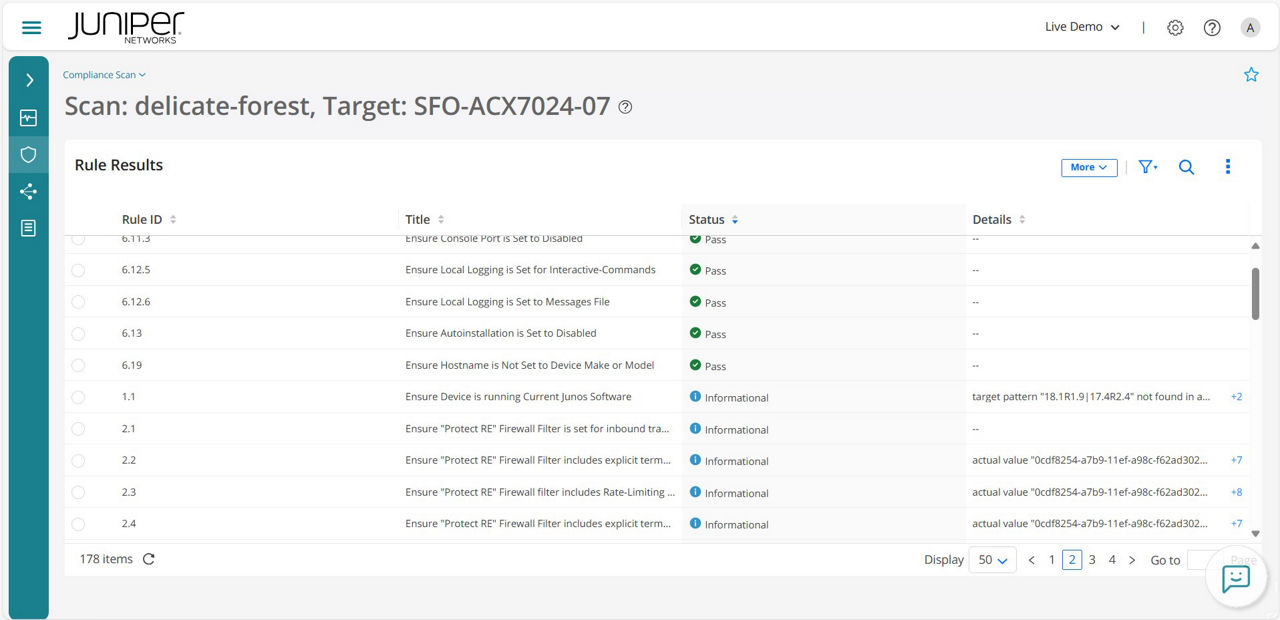Screen dimensions: 1280x620
Task: Select the Monitoring dashboard icon in sidebar
Action: click(30, 117)
